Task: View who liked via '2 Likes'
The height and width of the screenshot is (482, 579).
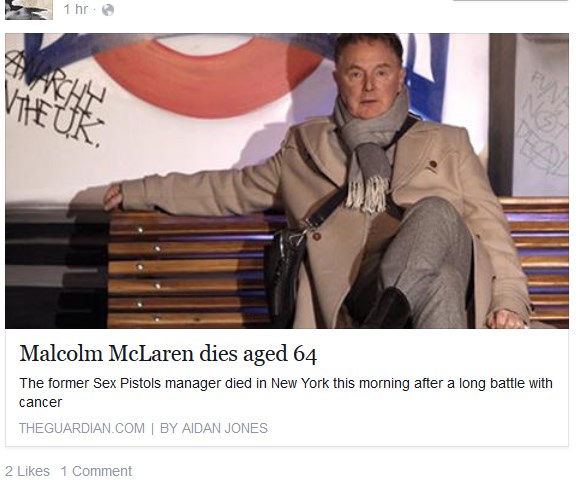Action: pyautogui.click(x=27, y=471)
